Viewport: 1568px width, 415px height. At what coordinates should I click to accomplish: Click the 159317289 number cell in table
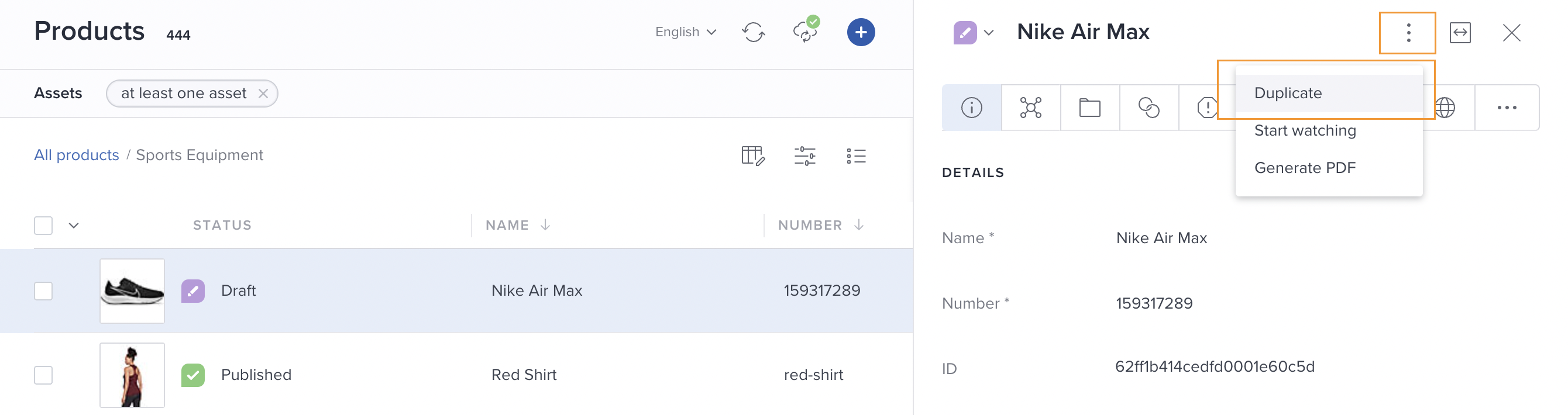tap(822, 291)
